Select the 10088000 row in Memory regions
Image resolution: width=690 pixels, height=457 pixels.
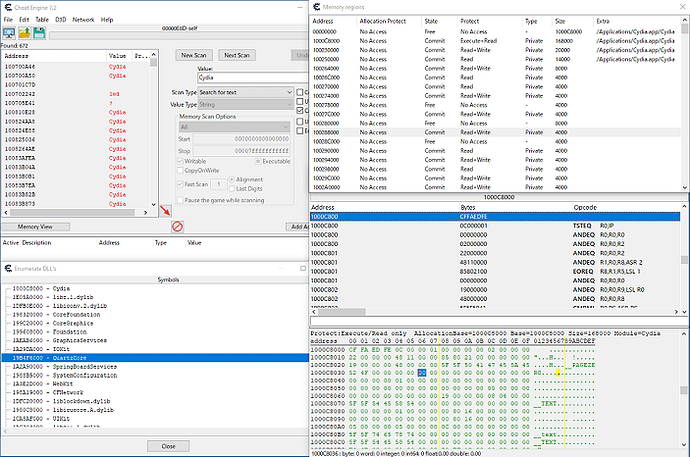[496, 132]
